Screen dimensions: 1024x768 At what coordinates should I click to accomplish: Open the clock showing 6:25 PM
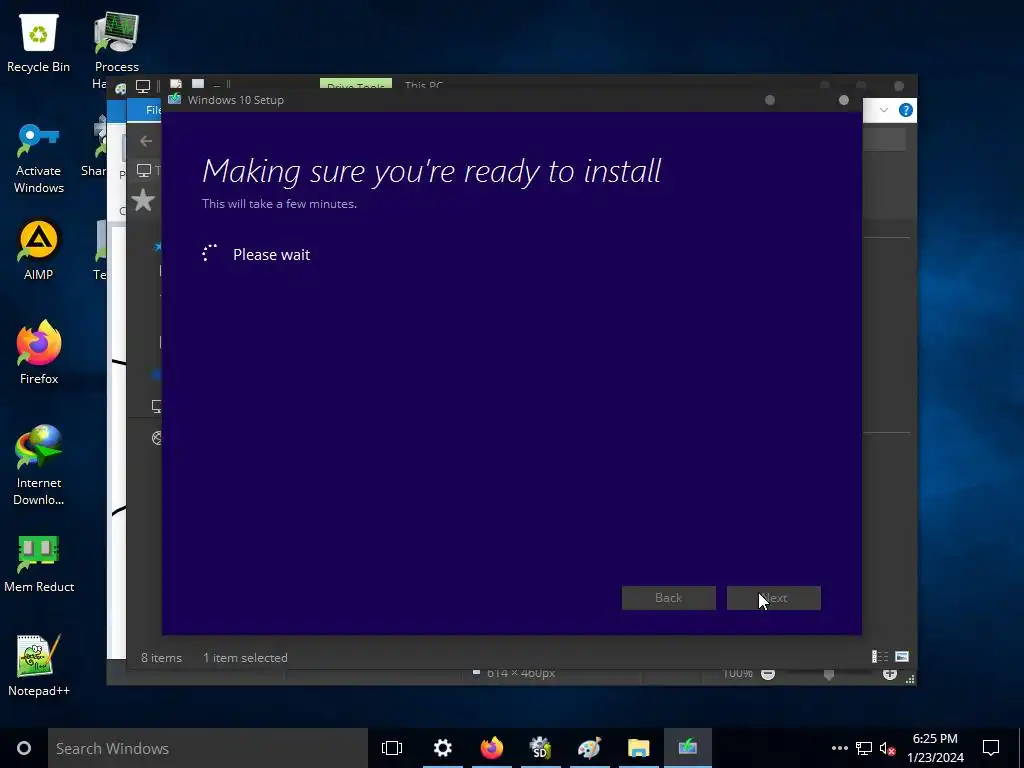tap(935, 748)
